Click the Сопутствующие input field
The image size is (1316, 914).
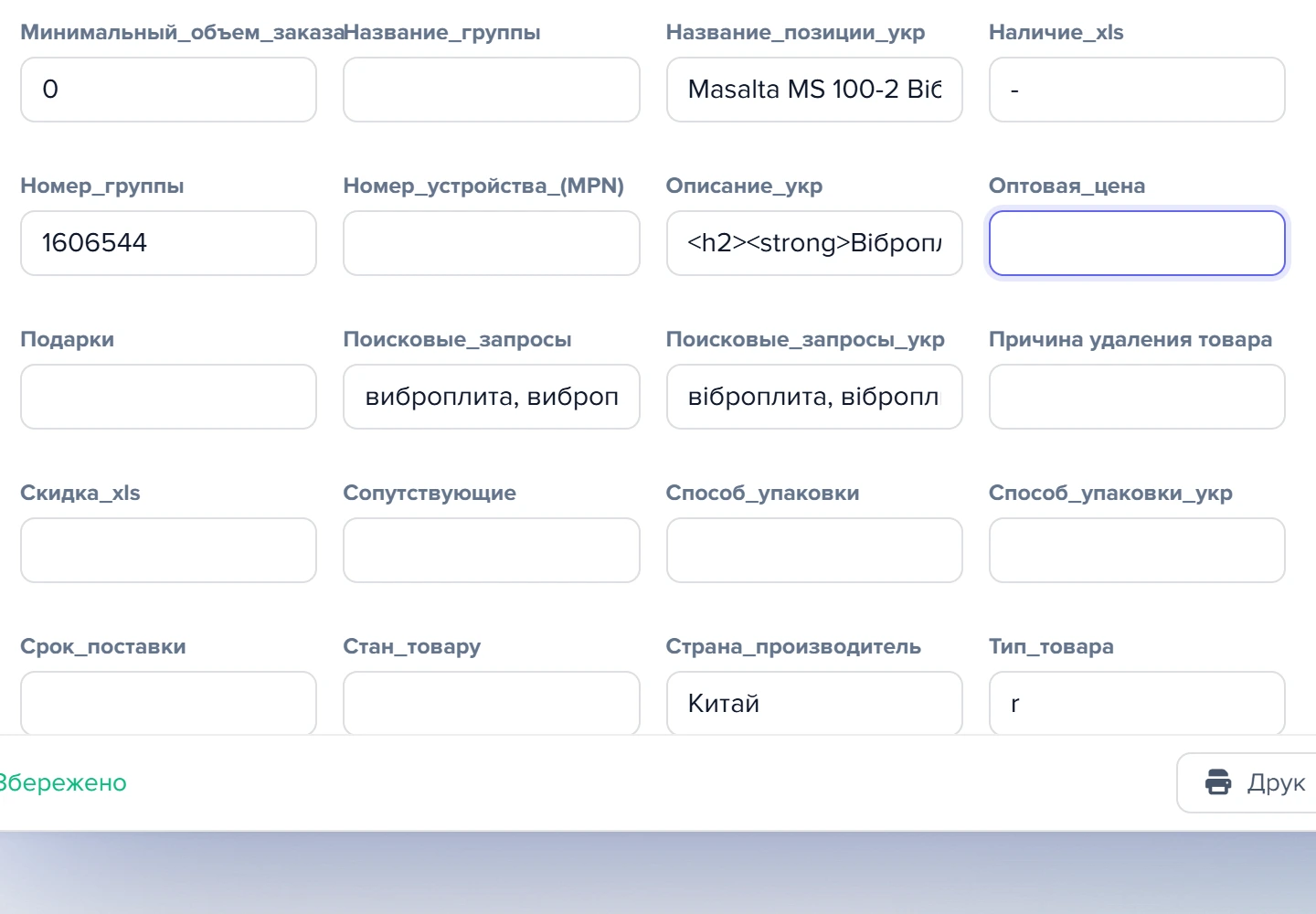492,550
